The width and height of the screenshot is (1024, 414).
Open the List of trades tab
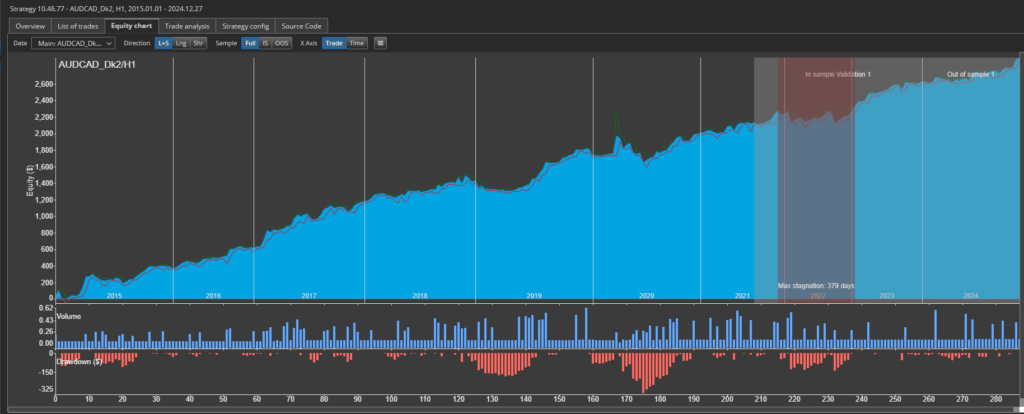click(x=78, y=26)
